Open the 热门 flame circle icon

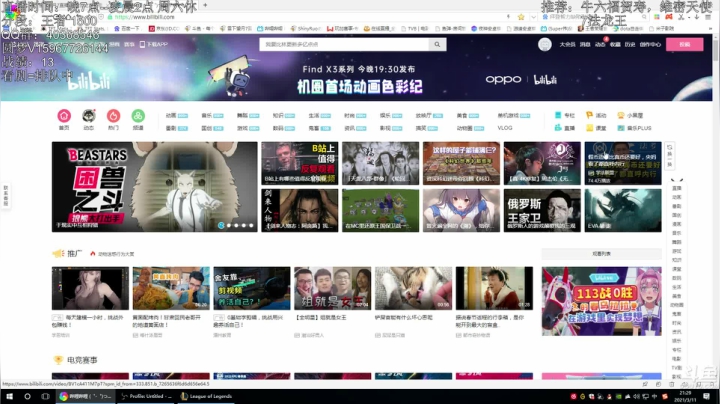[113, 116]
